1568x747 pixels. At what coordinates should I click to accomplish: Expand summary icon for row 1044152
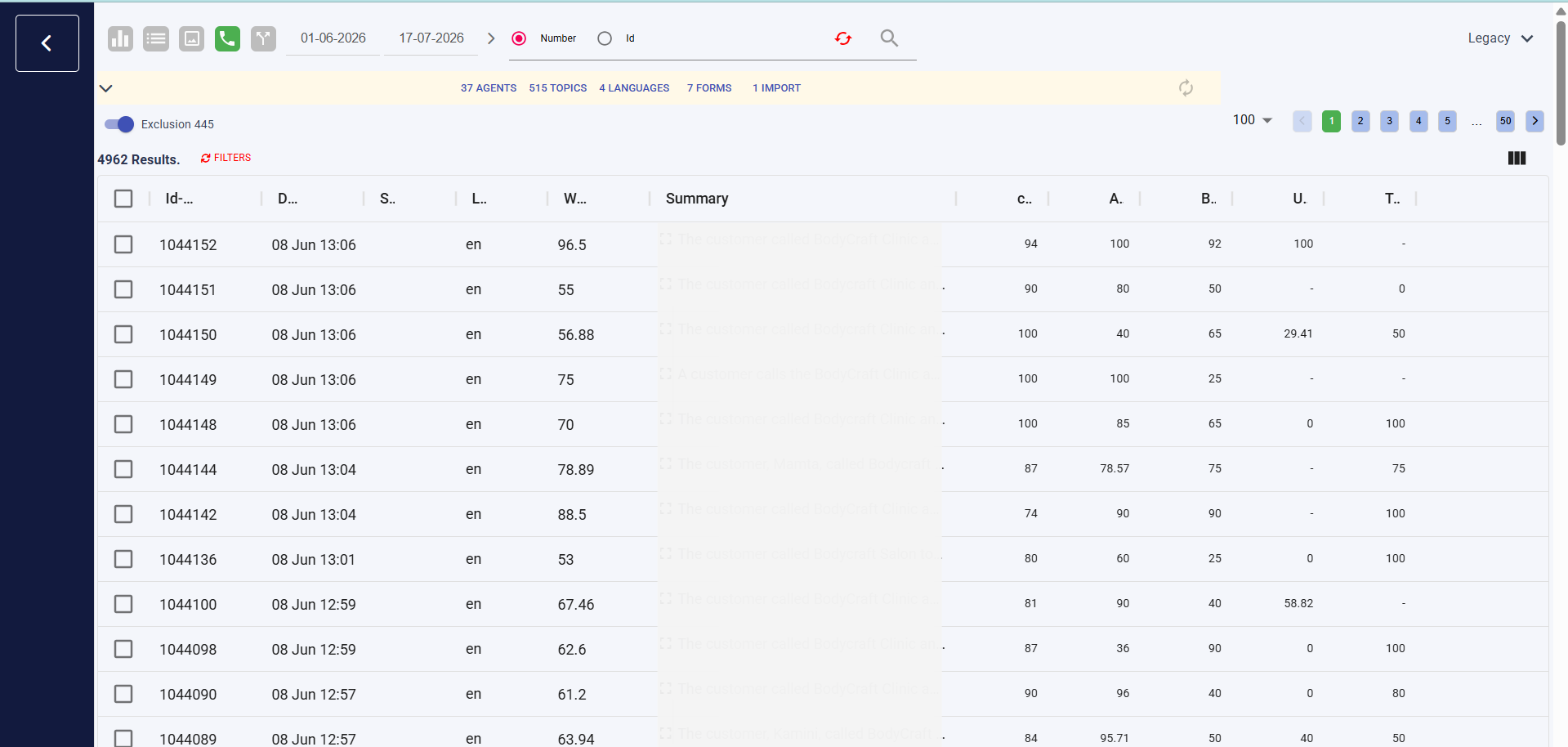point(666,239)
